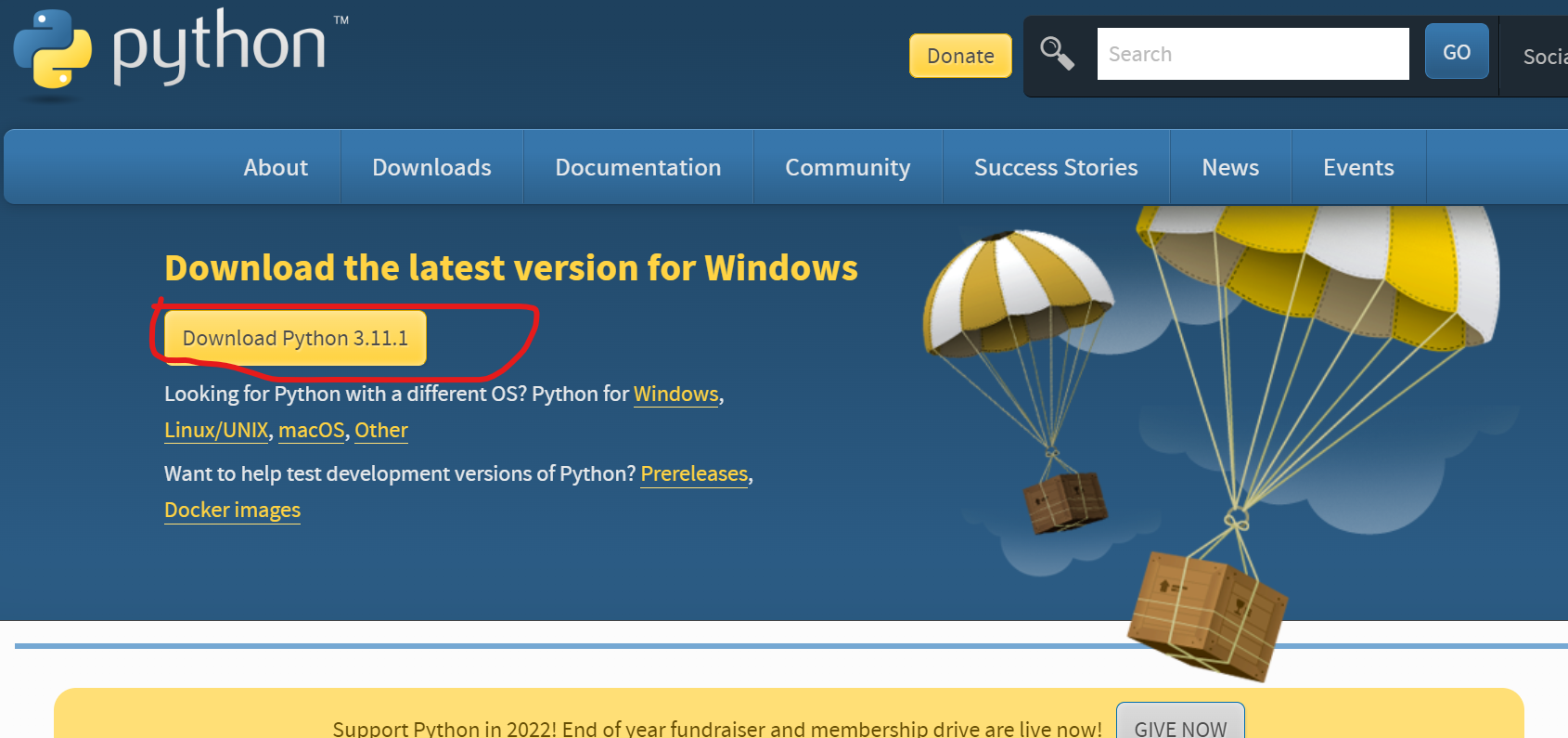This screenshot has width=1568, height=738.
Task: Open the Docker images link
Action: [232, 510]
